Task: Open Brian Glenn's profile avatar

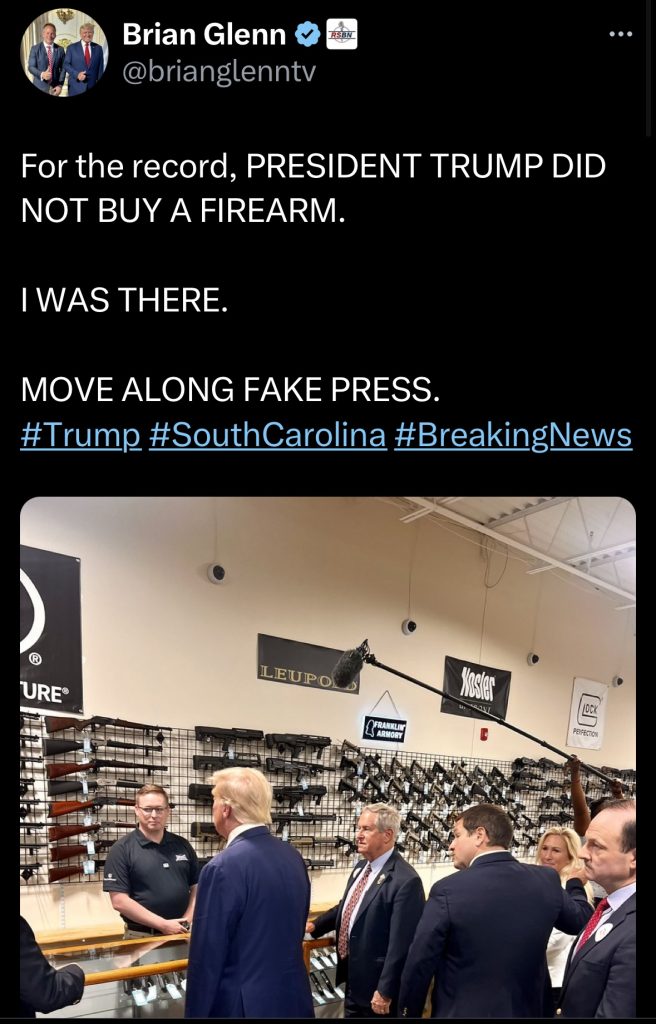Action: pos(65,53)
